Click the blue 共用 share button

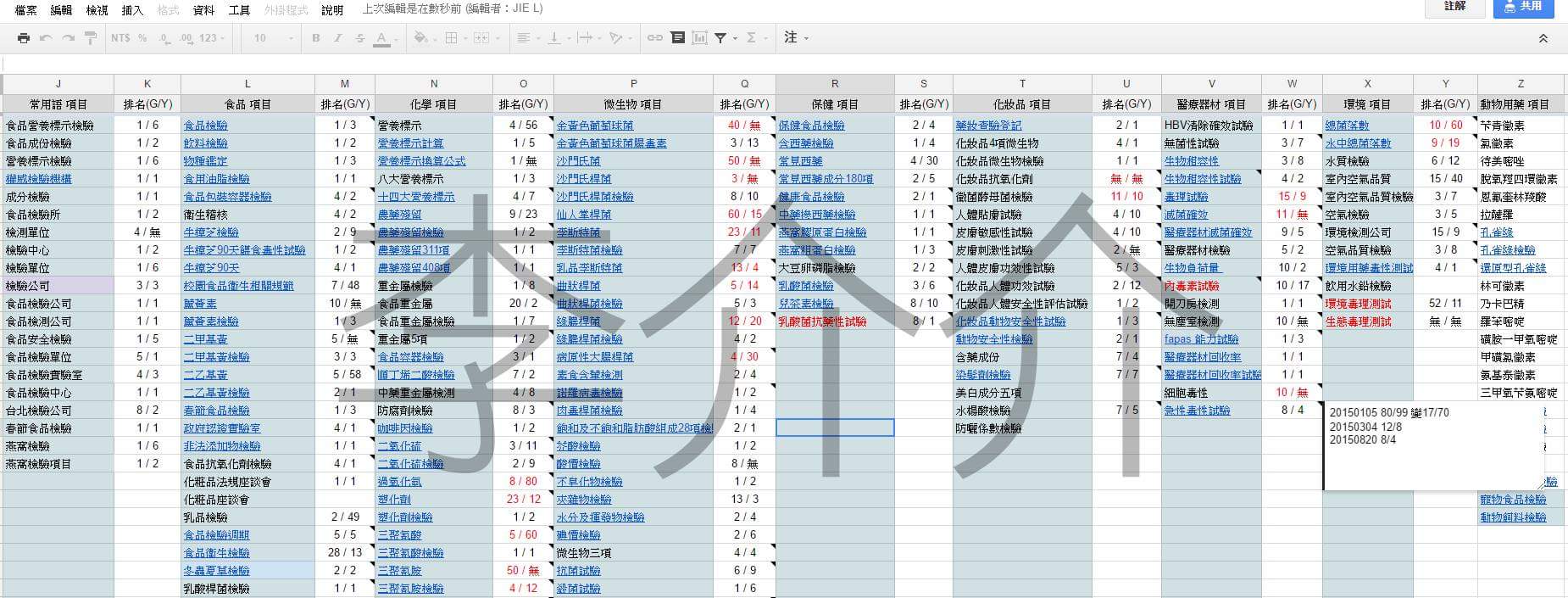(x=1523, y=7)
